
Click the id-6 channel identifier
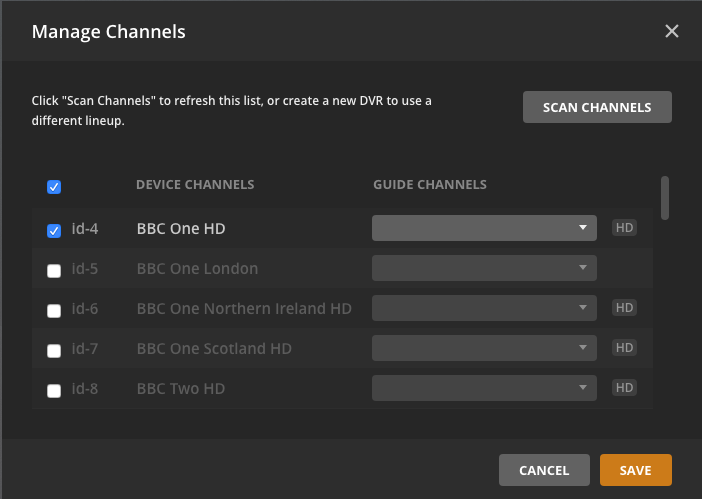point(85,308)
